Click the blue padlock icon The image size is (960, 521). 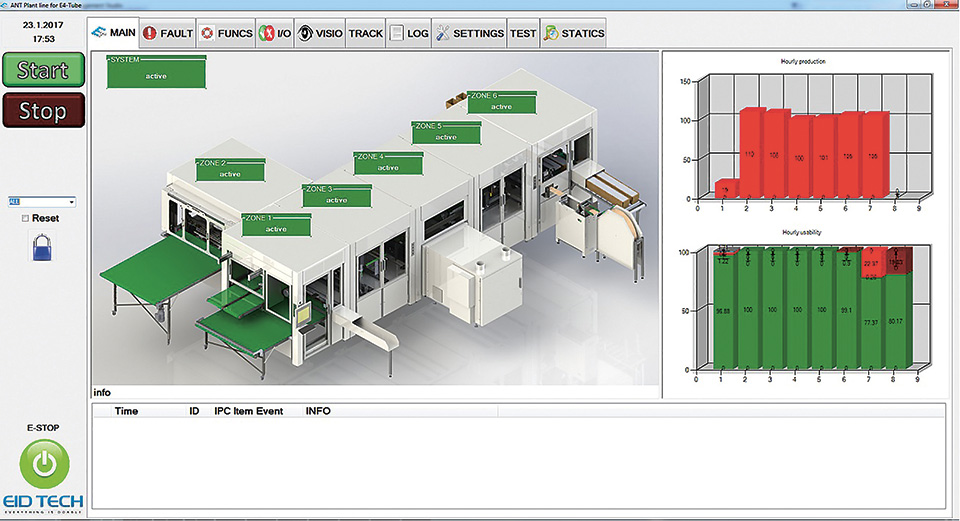point(42,248)
